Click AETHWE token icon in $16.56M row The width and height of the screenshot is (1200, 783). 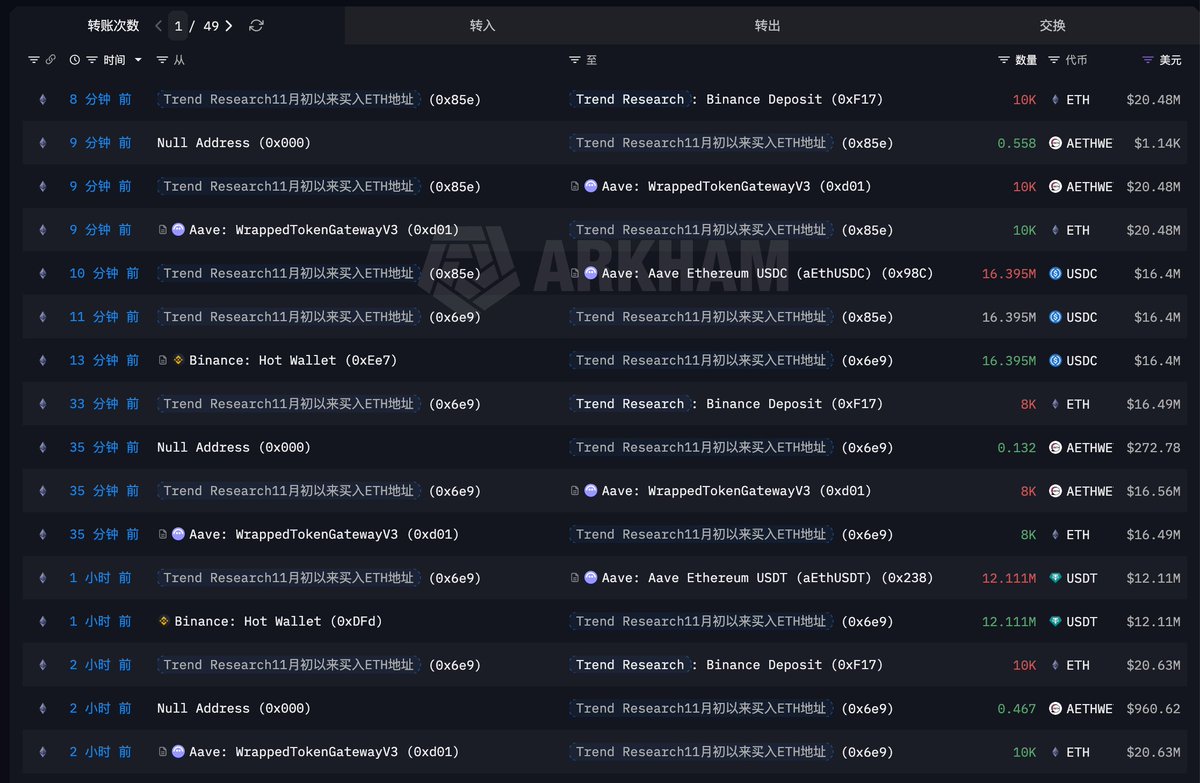point(1055,491)
